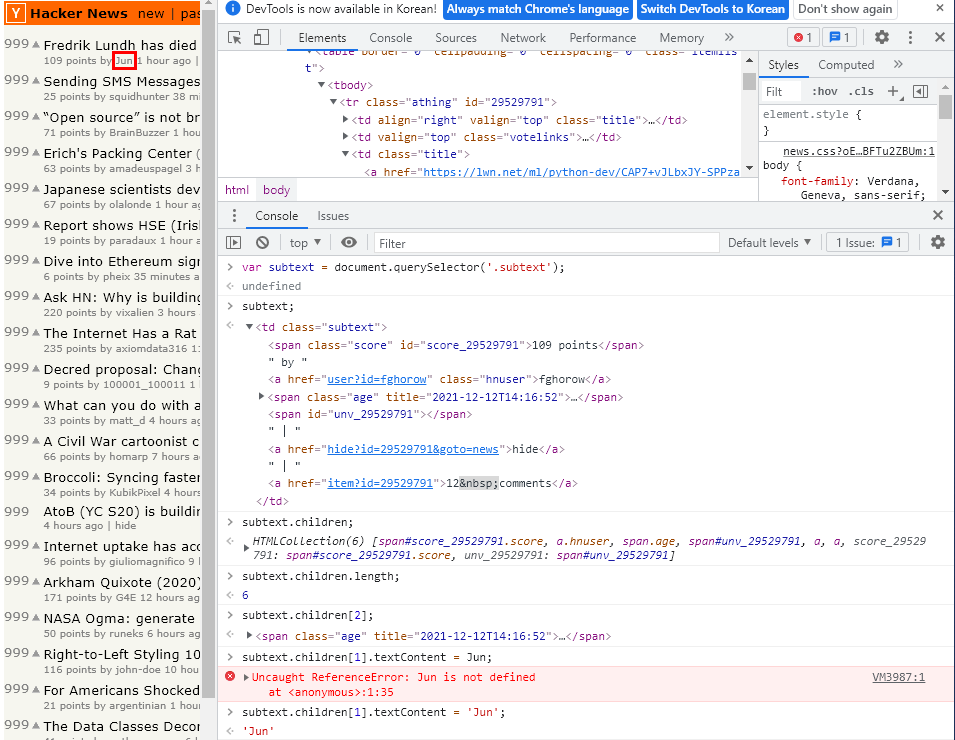Click the red error count badge
955x740 pixels.
[803, 38]
